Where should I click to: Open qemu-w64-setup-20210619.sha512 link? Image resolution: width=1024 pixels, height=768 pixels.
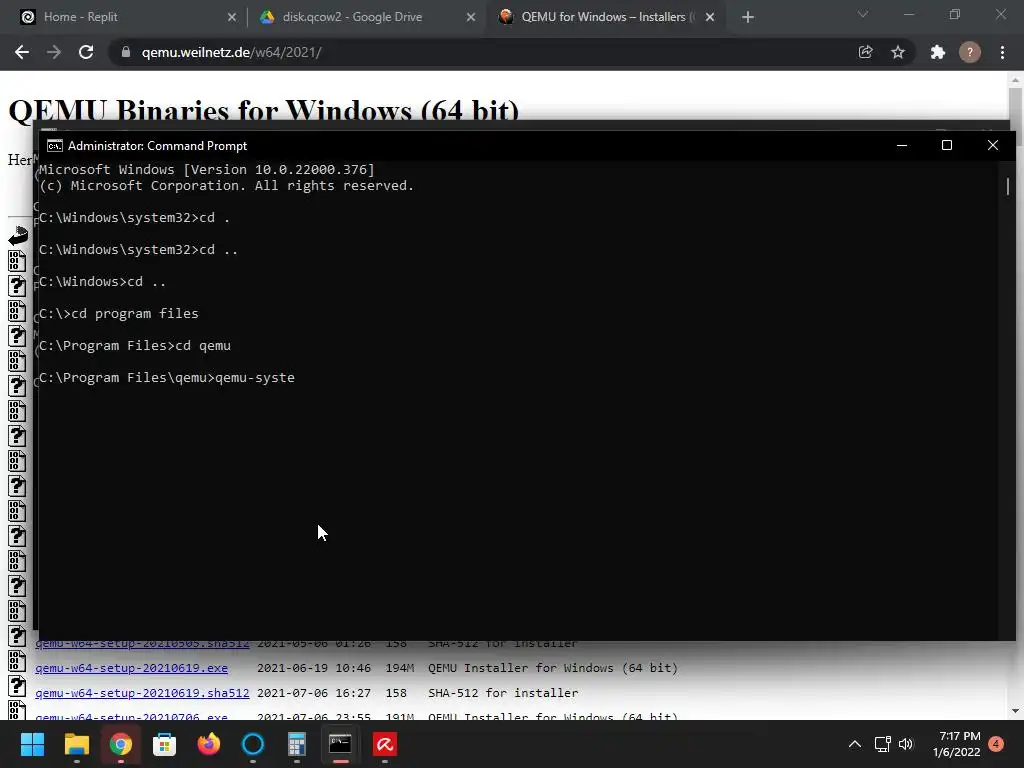point(142,692)
